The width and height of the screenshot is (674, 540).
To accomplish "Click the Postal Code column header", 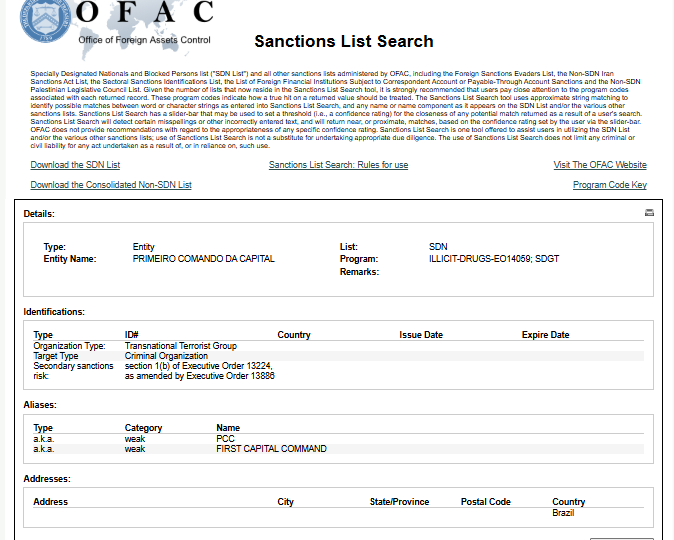I will [x=486, y=502].
